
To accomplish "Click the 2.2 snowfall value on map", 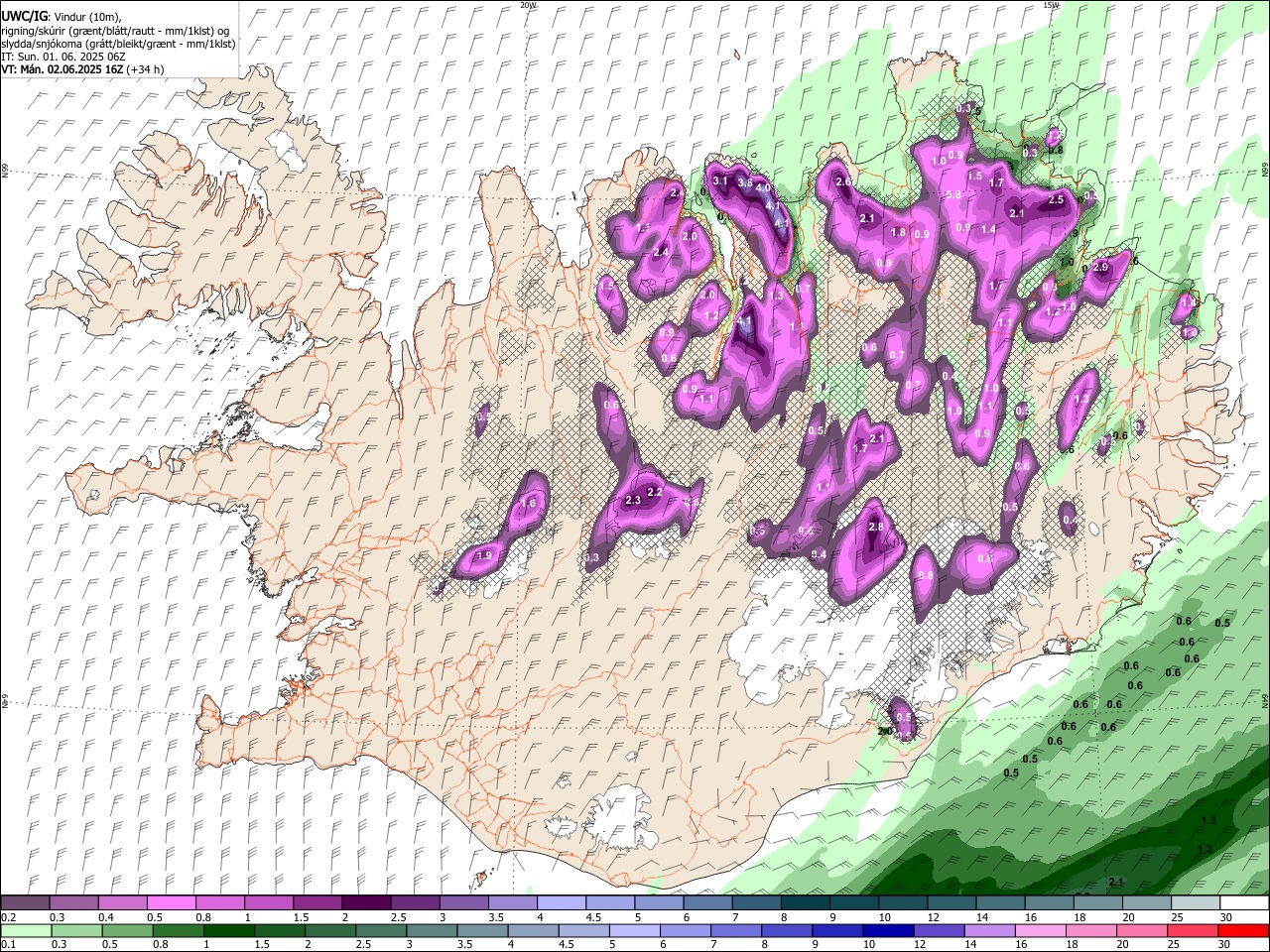I will coord(654,492).
